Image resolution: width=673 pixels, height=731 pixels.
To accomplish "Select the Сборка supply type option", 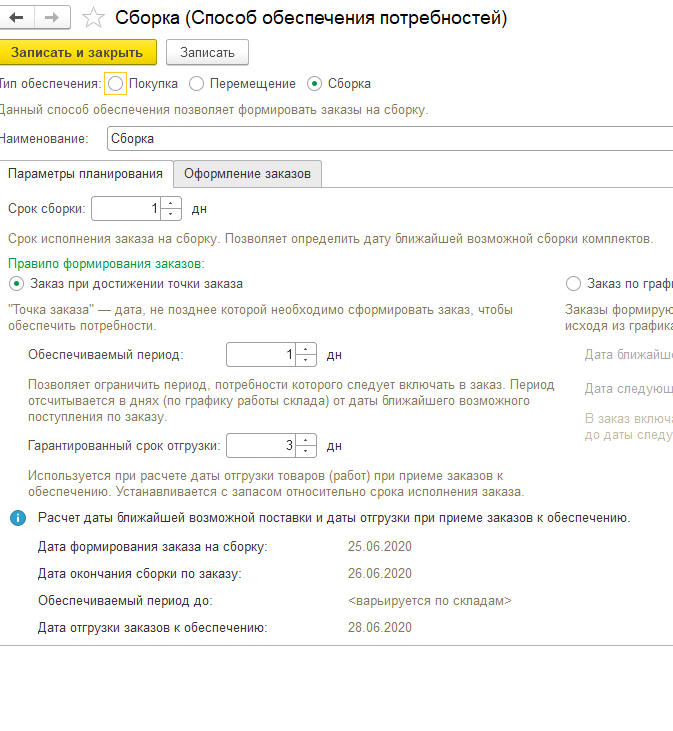I will (x=314, y=84).
